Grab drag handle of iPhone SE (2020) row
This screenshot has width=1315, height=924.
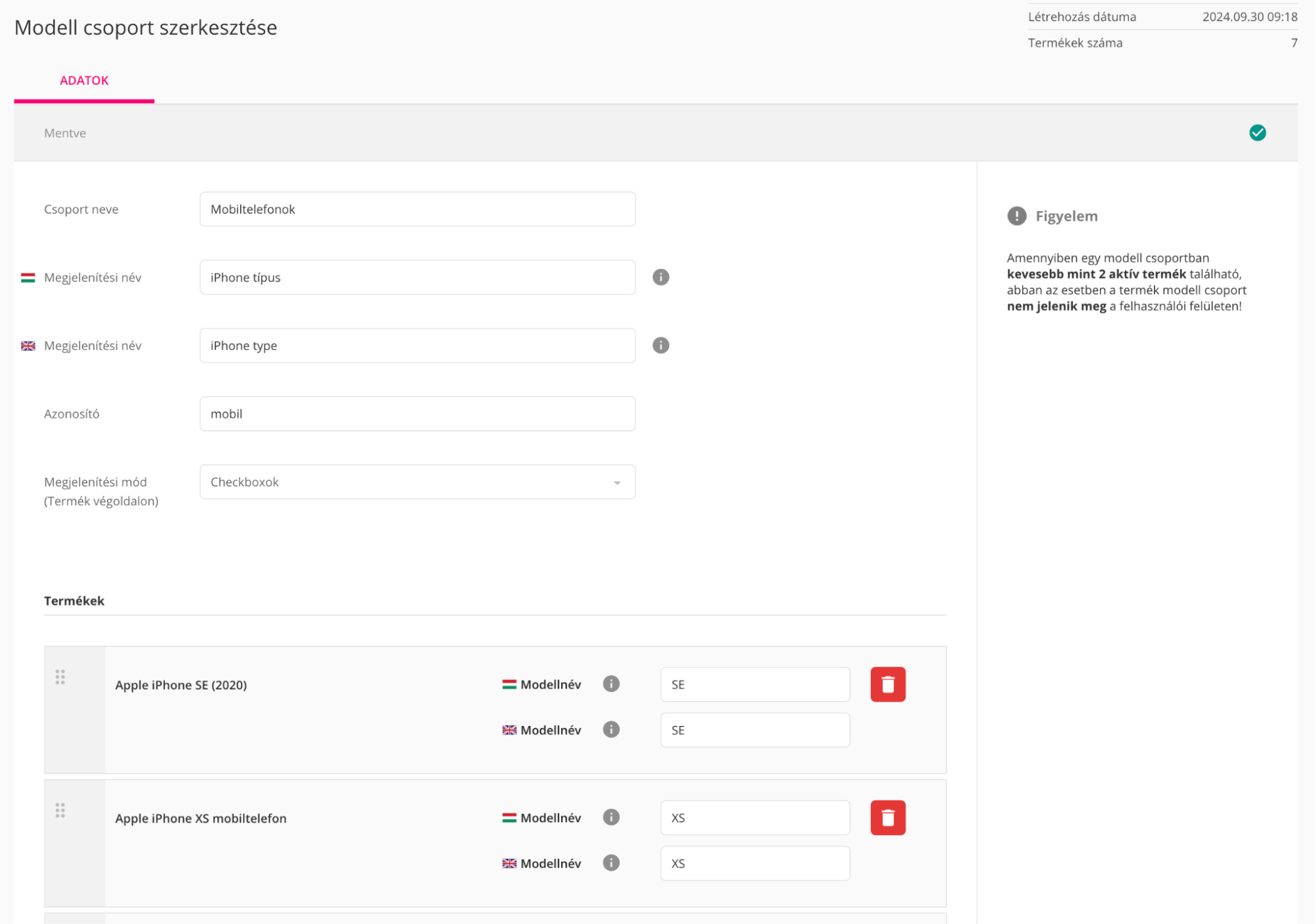pos(60,677)
